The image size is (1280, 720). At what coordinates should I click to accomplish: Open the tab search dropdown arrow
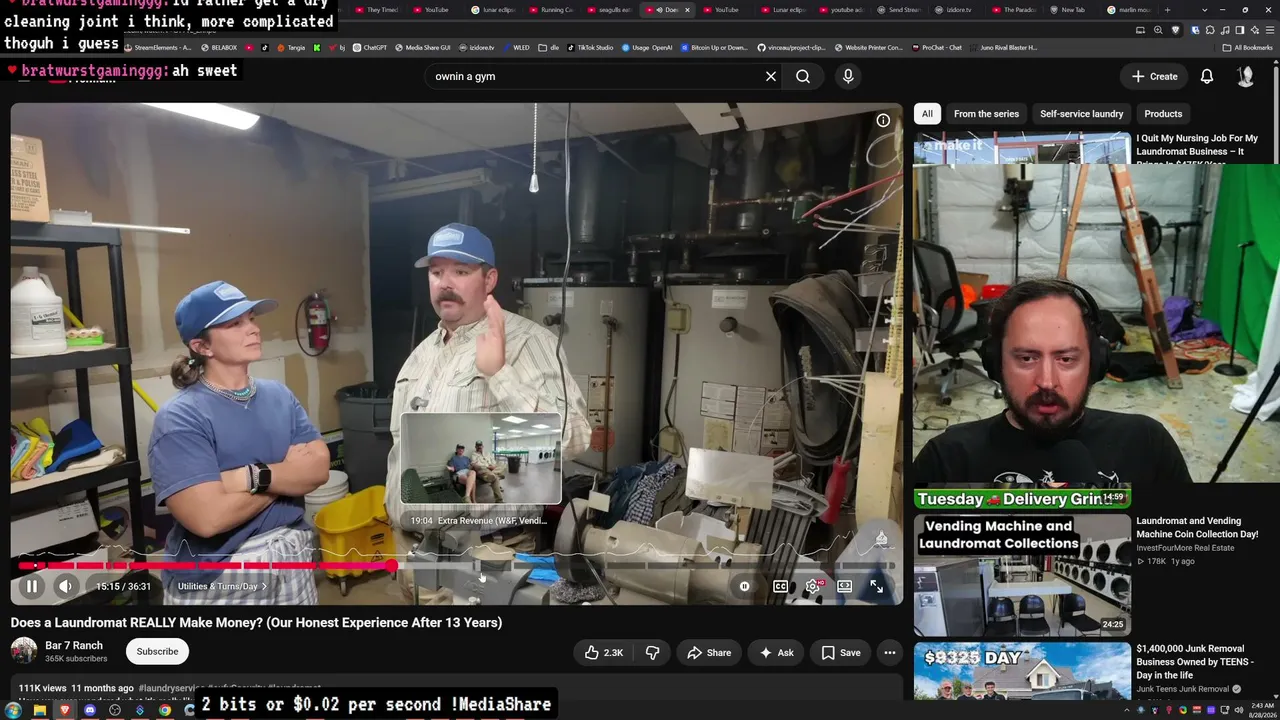tap(1205, 10)
